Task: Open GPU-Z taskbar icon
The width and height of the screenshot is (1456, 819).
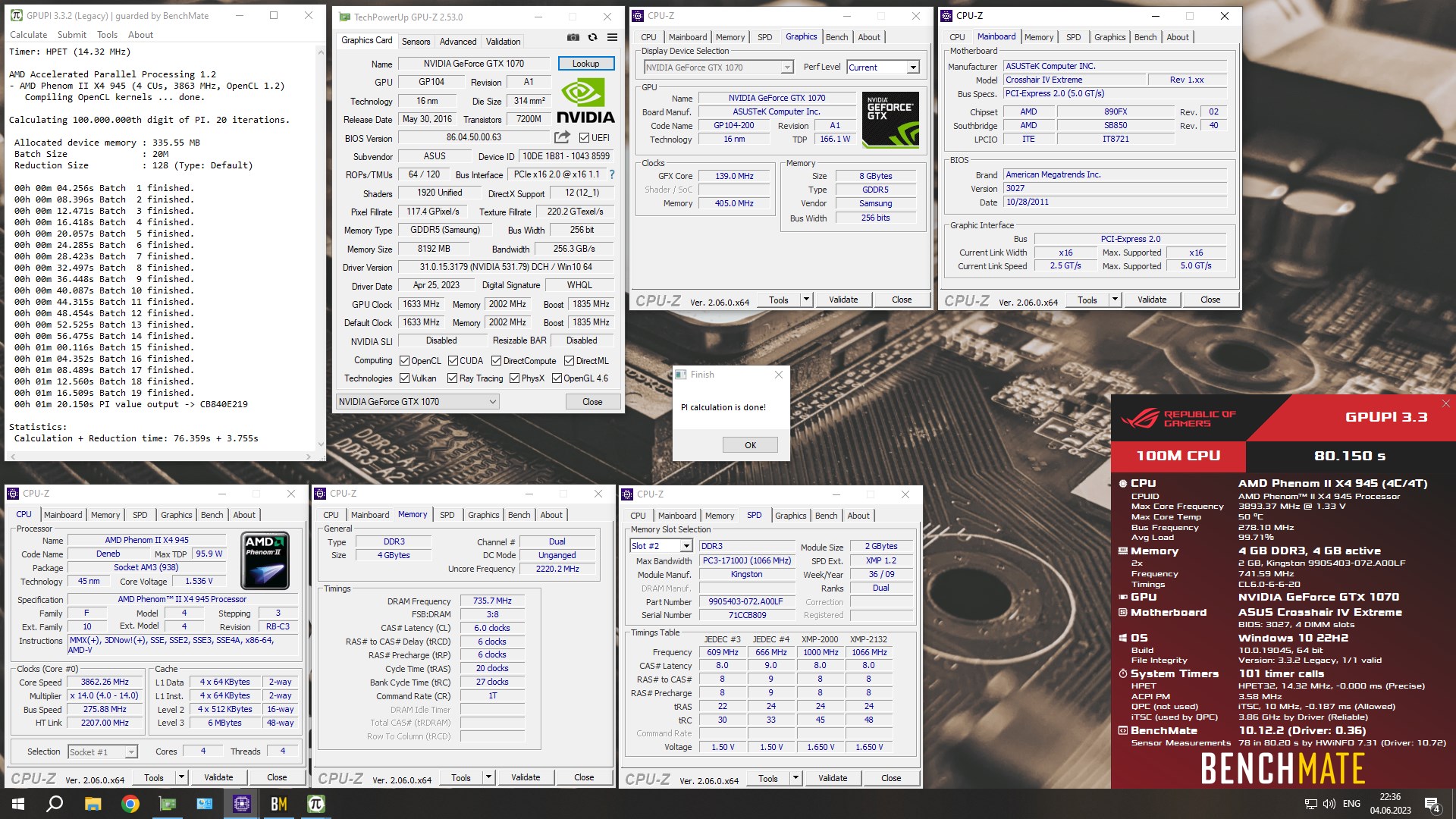Action: tap(168, 804)
